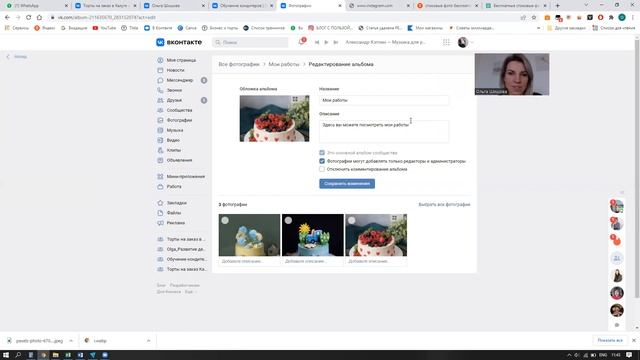
Task: Switch to the Обучение кондитера browser tab
Action: tap(242, 6)
